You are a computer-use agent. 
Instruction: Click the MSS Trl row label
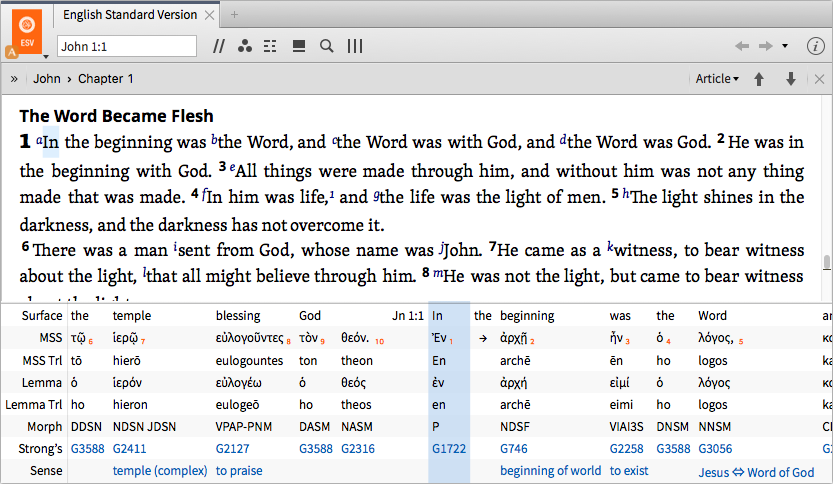pyautogui.click(x=42, y=360)
